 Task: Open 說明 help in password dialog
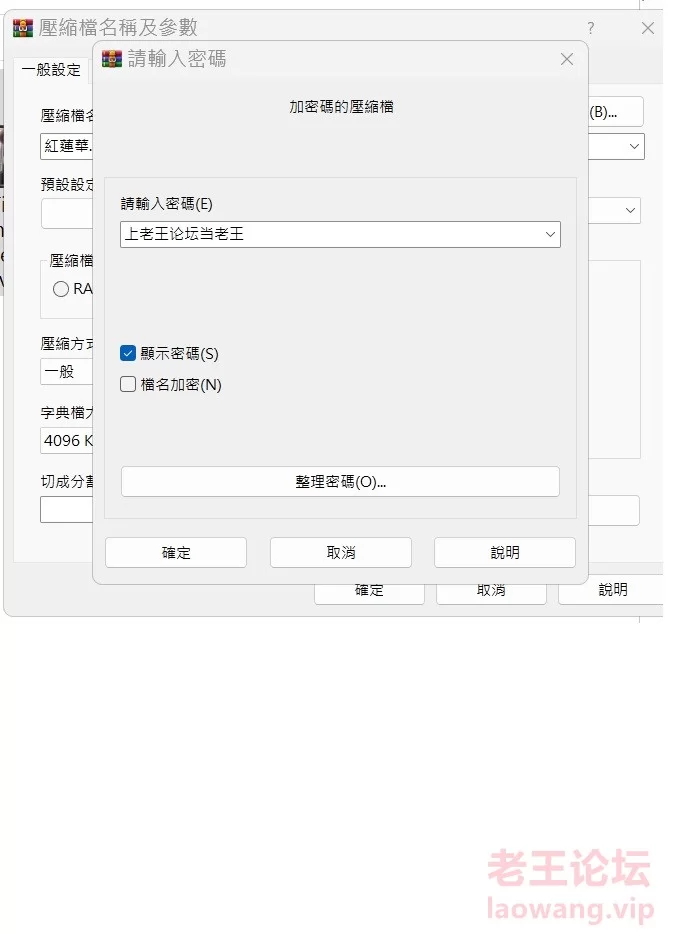click(505, 552)
